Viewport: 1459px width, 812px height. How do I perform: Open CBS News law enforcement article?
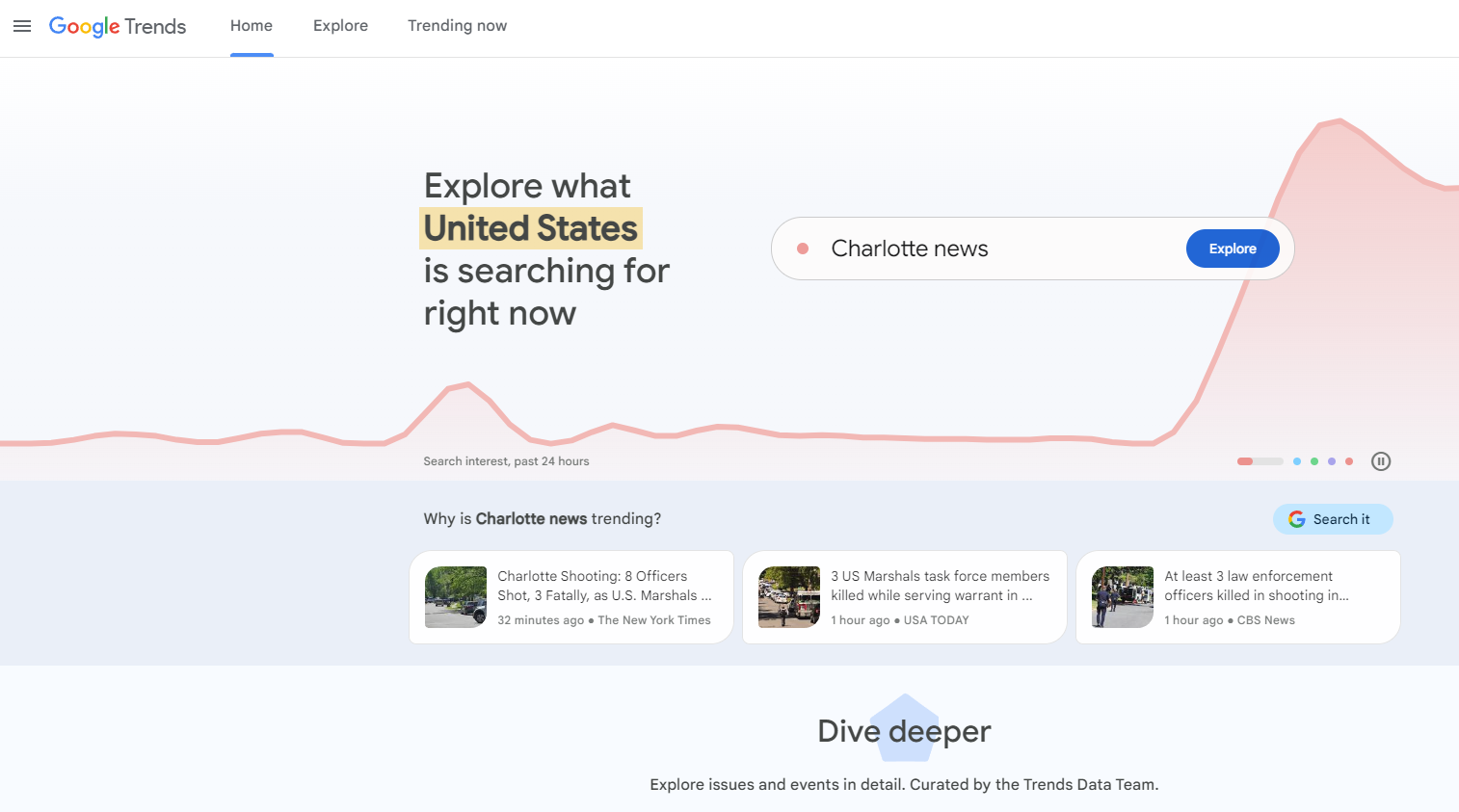(x=1238, y=597)
